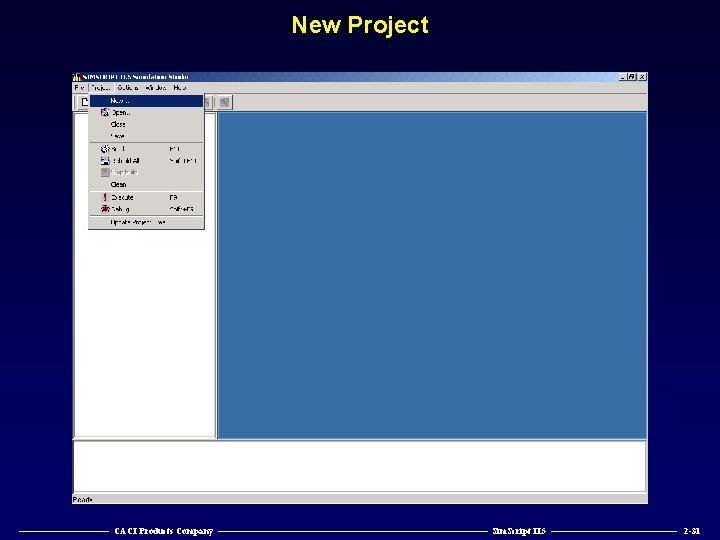Open the Help menu
720x540 pixels.
coord(180,88)
